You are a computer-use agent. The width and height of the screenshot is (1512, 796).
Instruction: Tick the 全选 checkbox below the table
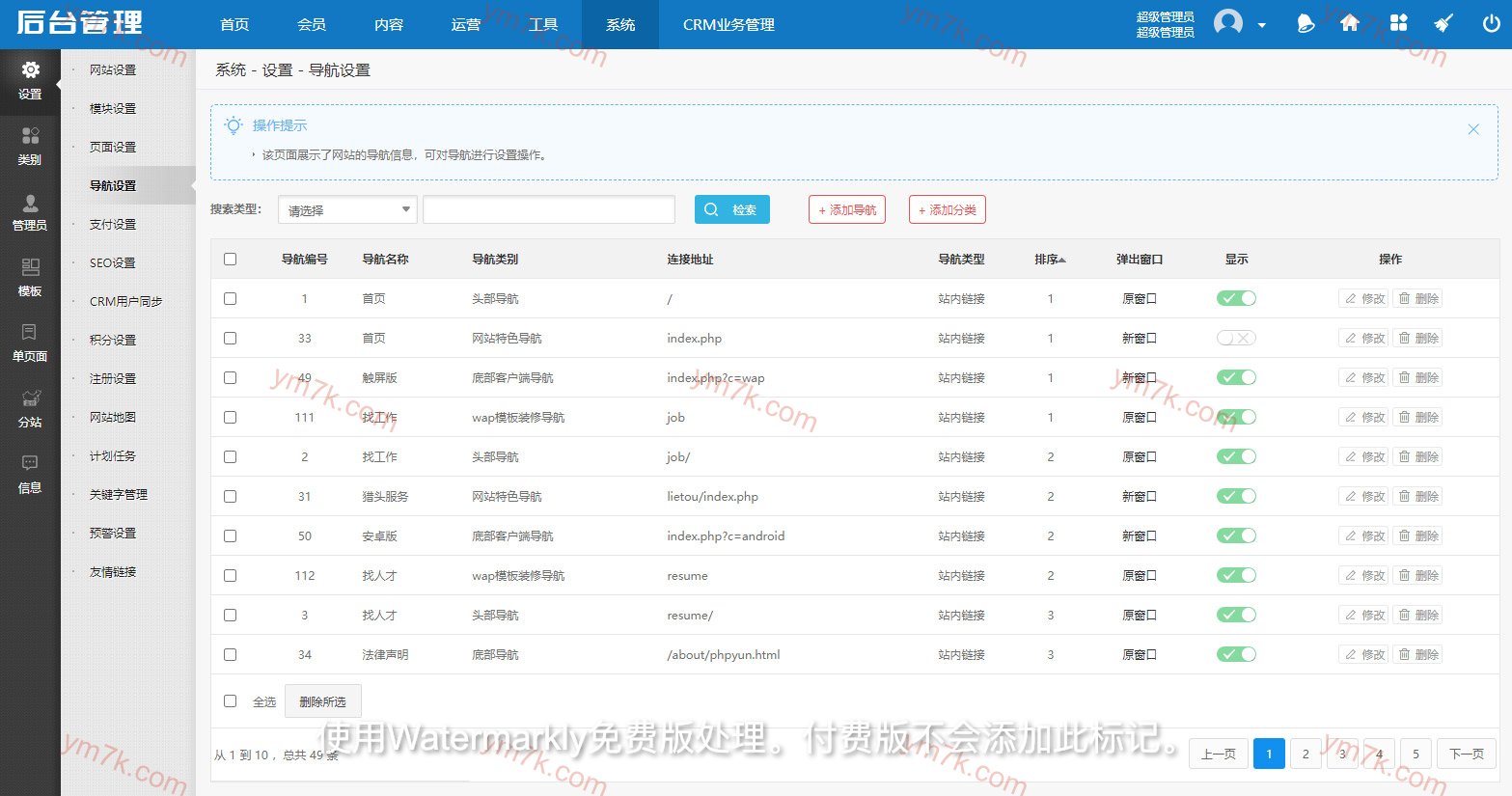pos(230,701)
